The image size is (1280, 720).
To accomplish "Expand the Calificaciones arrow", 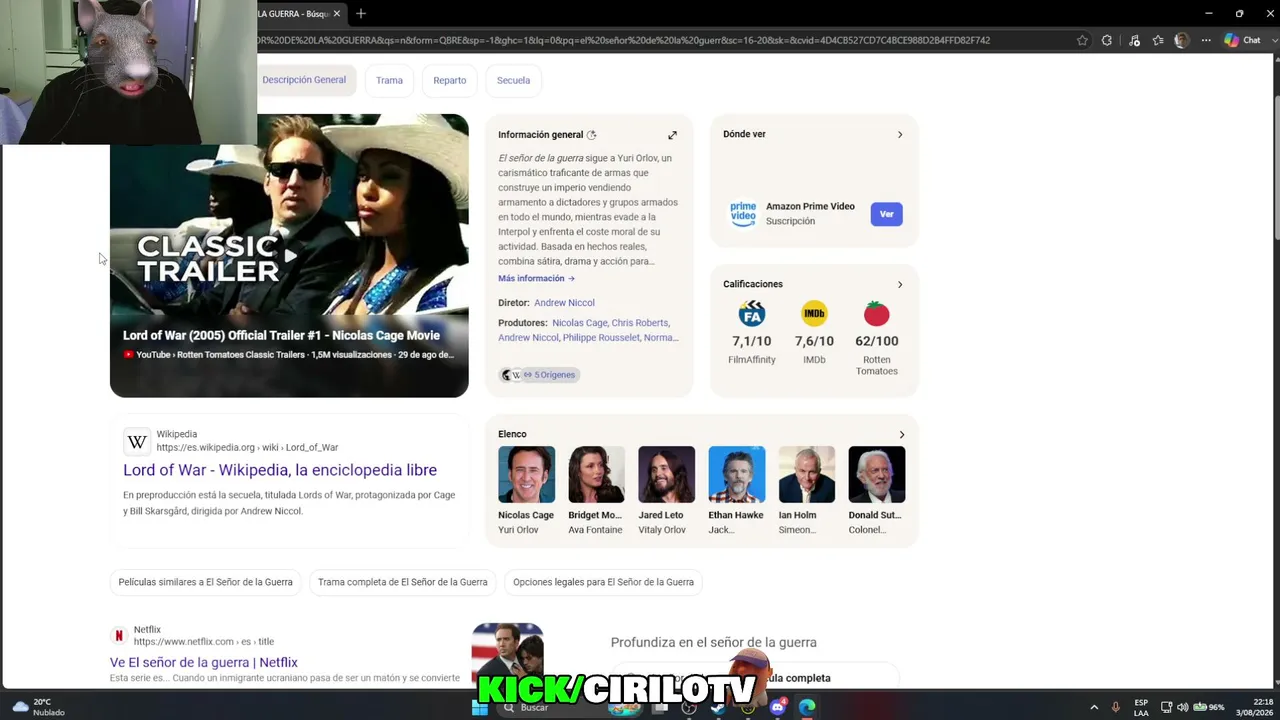I will tap(900, 284).
